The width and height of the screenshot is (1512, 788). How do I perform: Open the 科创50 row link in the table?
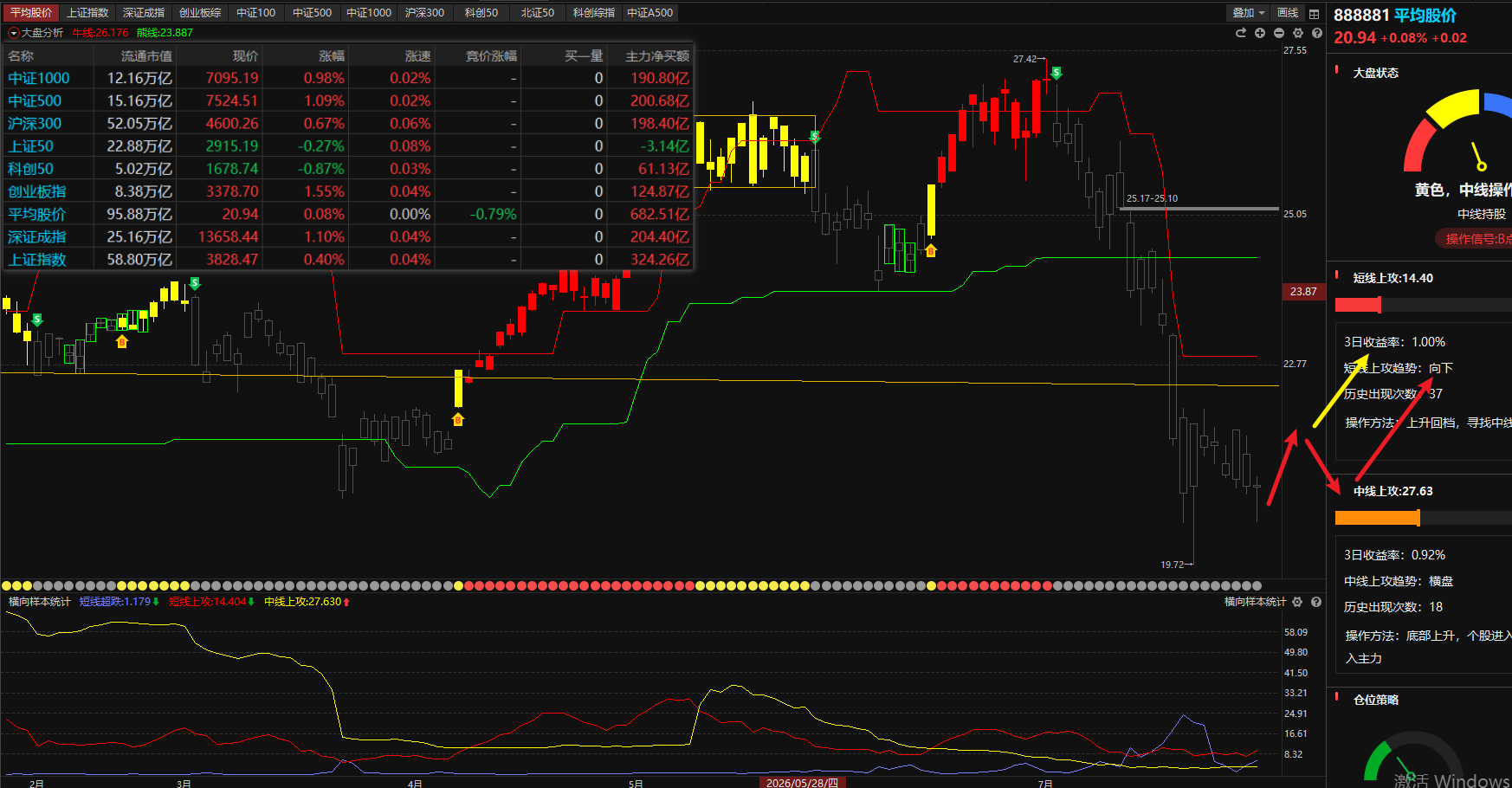30,169
